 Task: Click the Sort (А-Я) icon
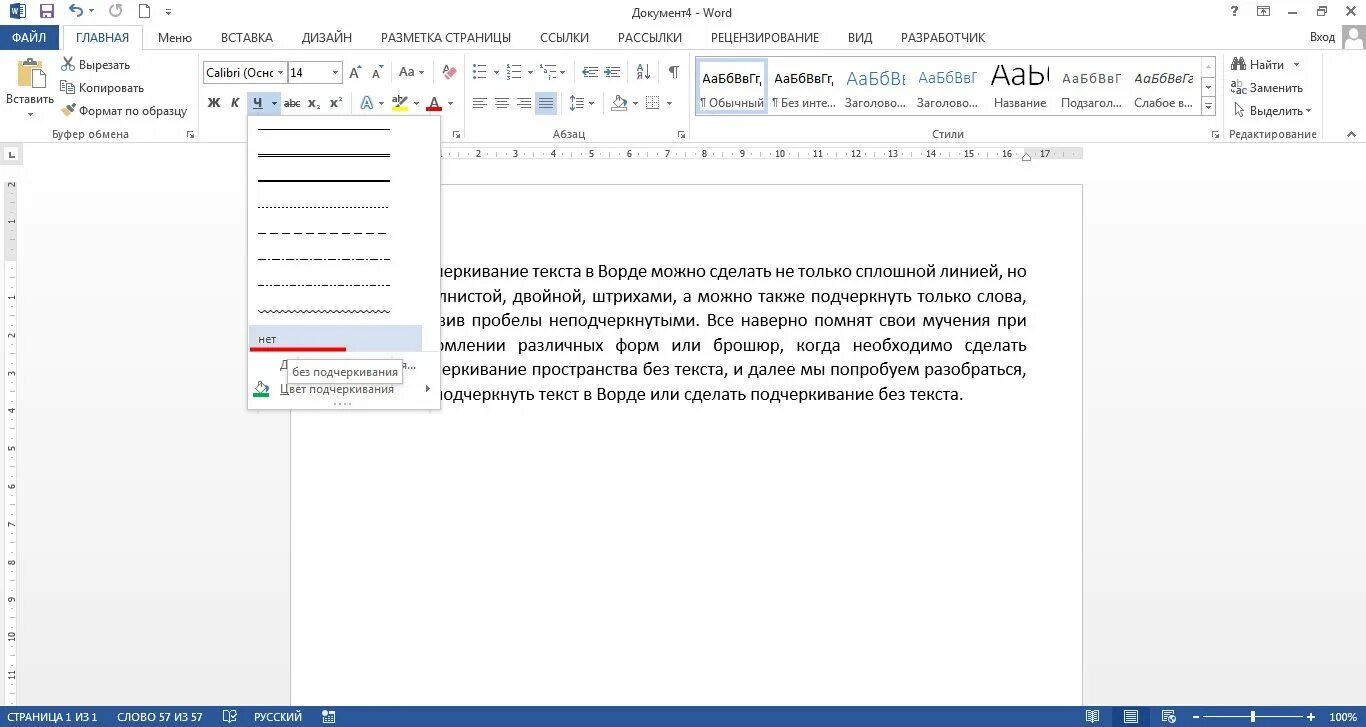(x=643, y=72)
